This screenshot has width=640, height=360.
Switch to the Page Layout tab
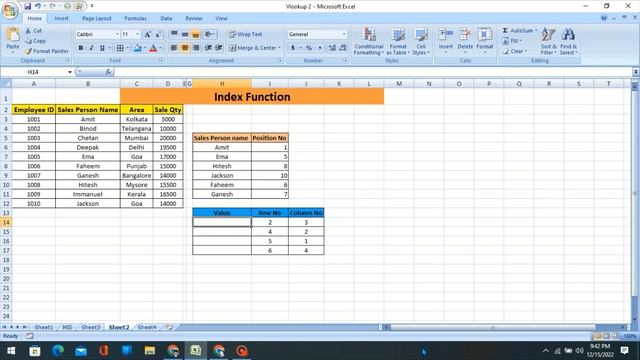tap(97, 18)
